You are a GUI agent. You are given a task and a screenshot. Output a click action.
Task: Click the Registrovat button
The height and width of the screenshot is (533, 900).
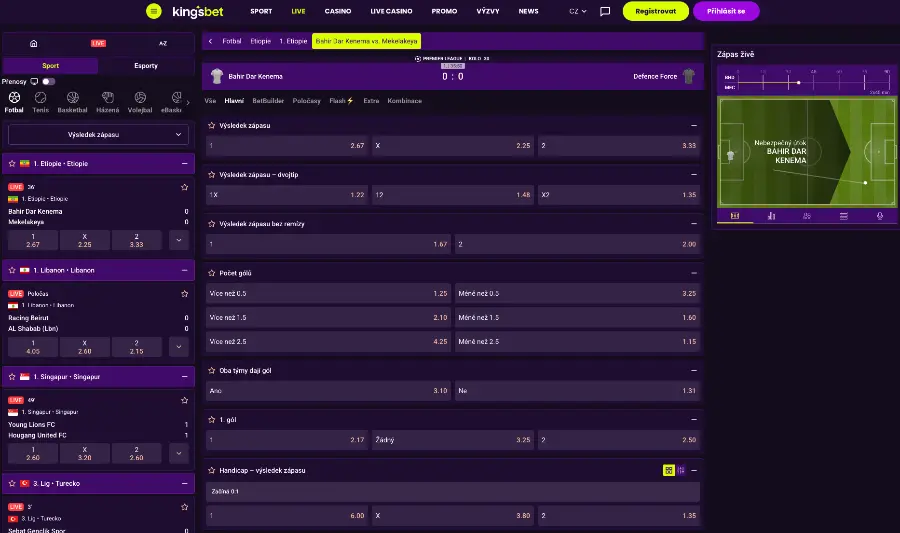(x=655, y=11)
